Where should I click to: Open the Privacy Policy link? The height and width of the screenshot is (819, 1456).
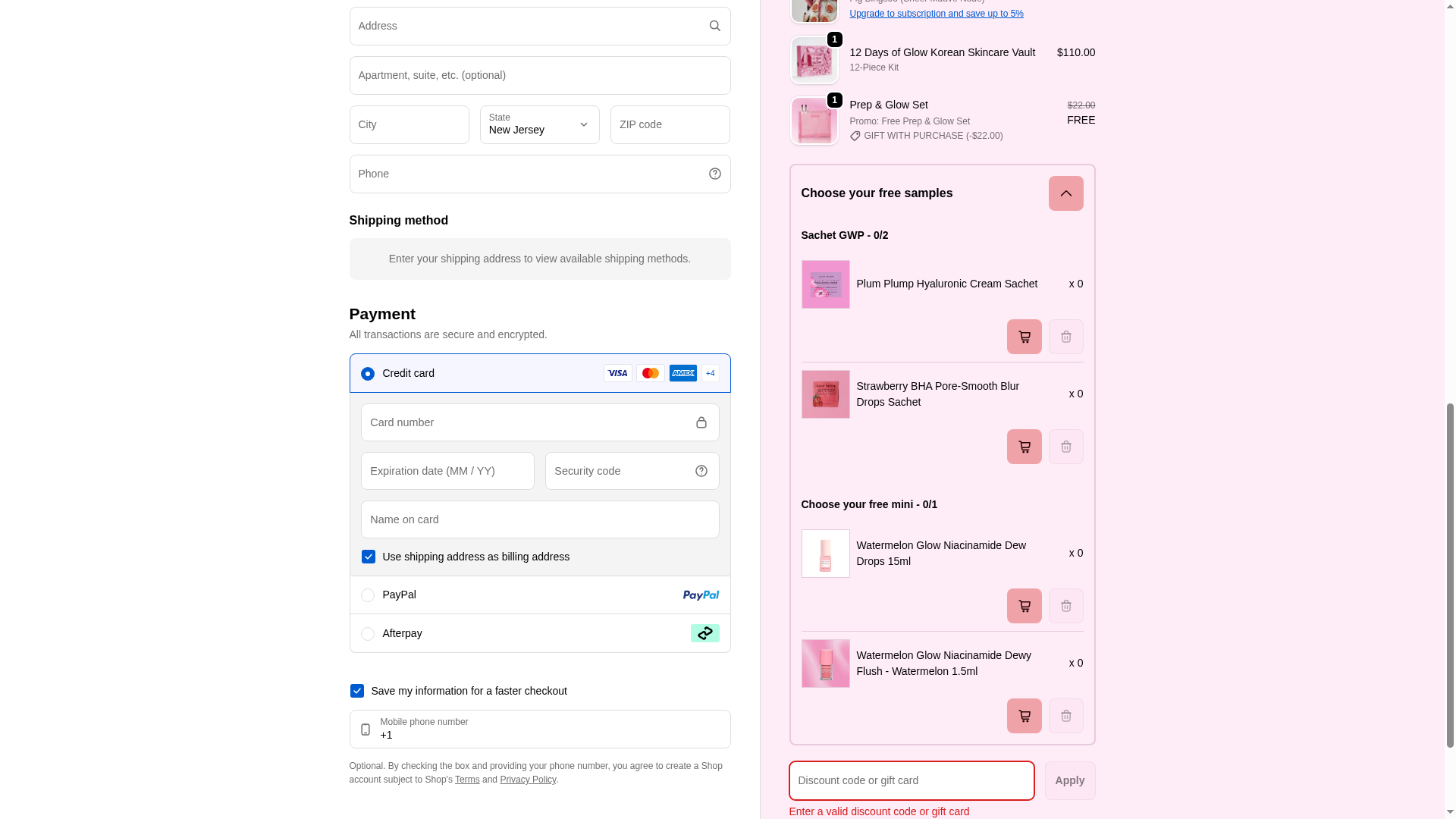(528, 780)
